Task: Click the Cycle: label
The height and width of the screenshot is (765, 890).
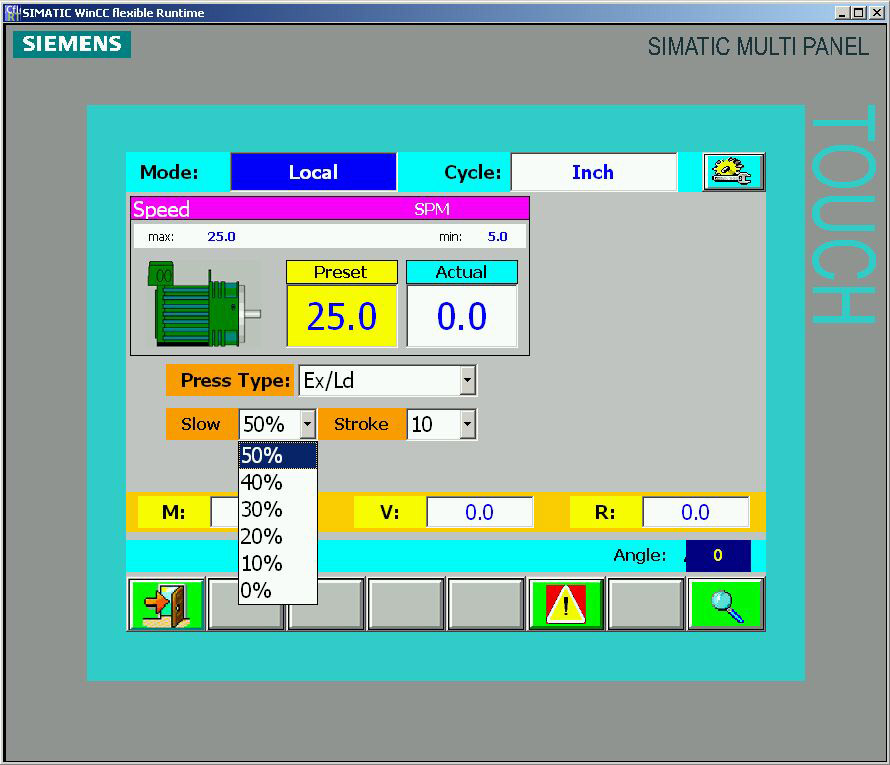Action: click(473, 172)
